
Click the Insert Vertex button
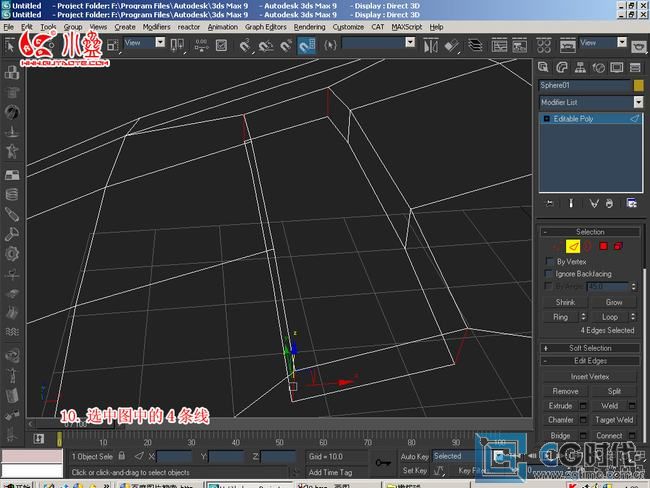tap(590, 376)
